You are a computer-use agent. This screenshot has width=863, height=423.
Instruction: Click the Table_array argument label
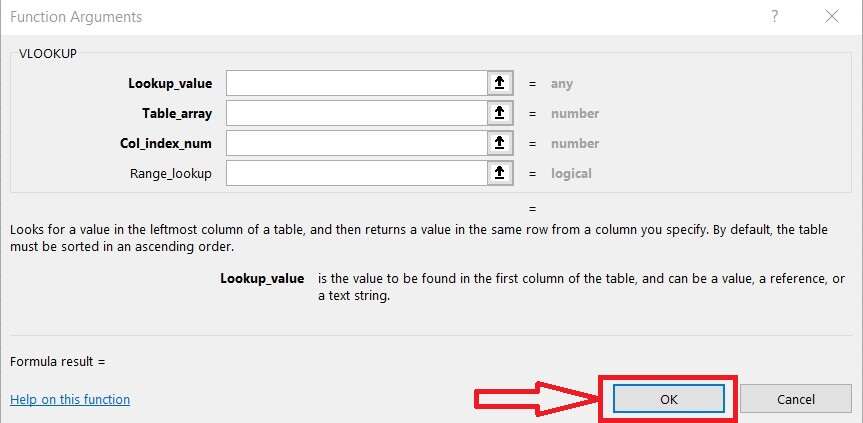click(x=177, y=114)
